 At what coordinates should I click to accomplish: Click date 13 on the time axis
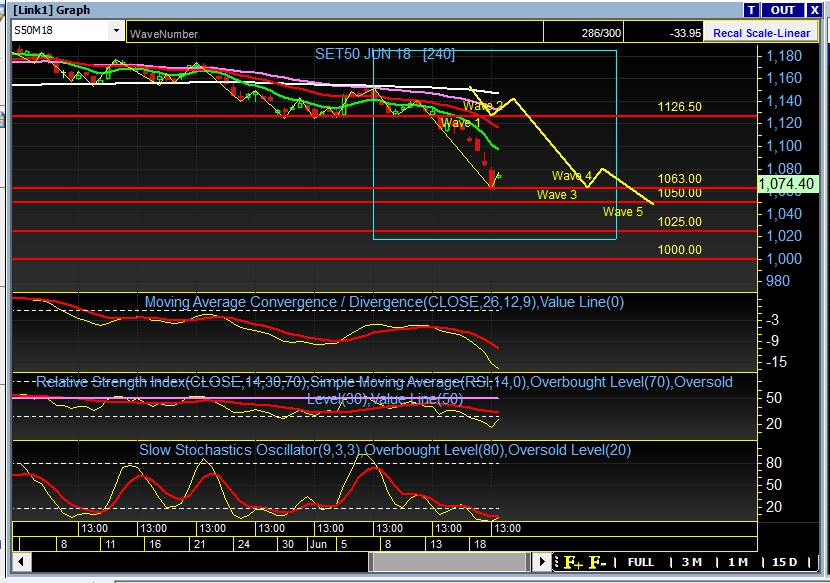436,544
